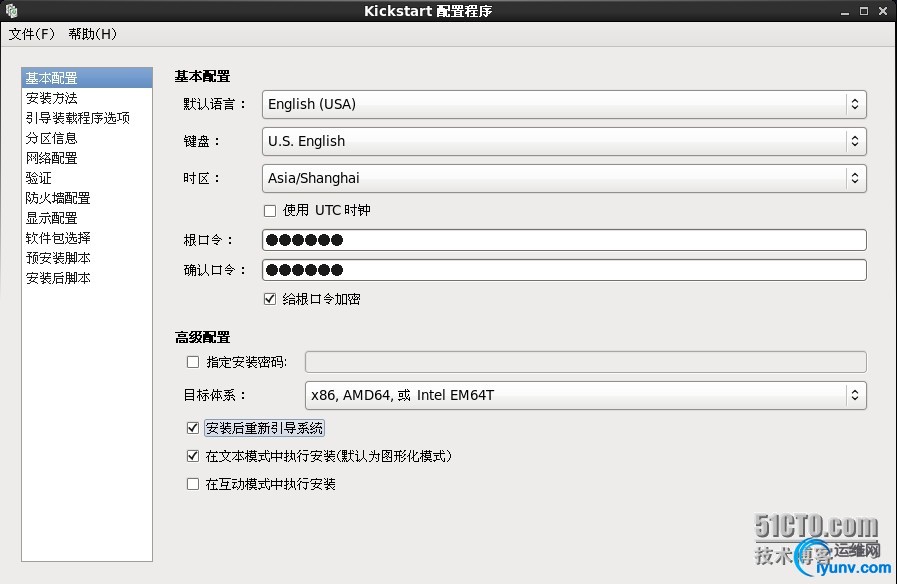
Task: Select 显示配置 in the sidebar
Action: click(x=87, y=218)
